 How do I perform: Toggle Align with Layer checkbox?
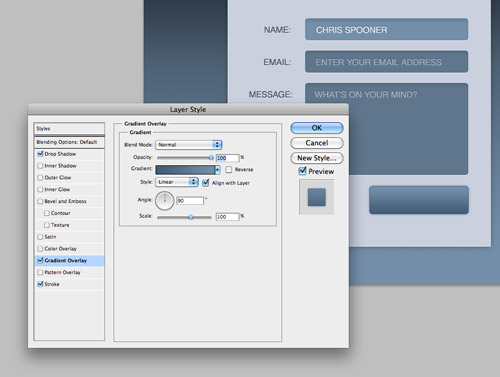click(206, 183)
